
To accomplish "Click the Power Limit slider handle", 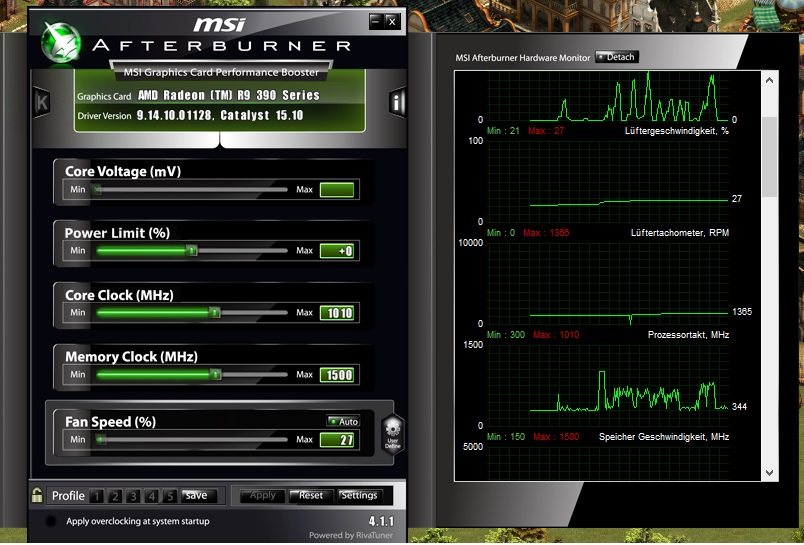I will (x=192, y=251).
